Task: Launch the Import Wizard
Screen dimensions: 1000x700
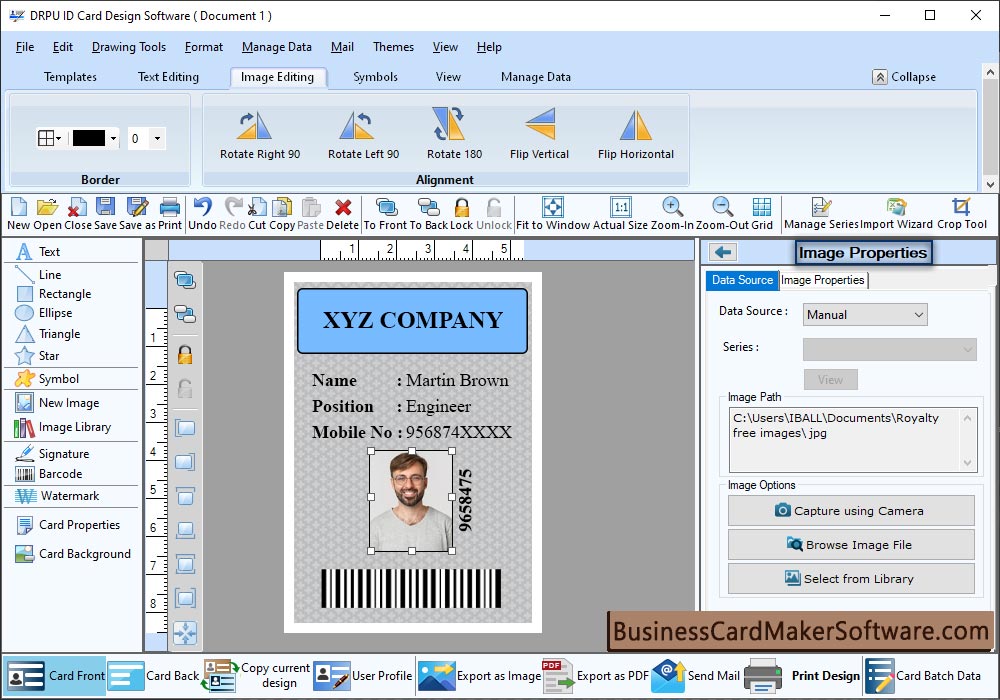Action: tap(897, 214)
